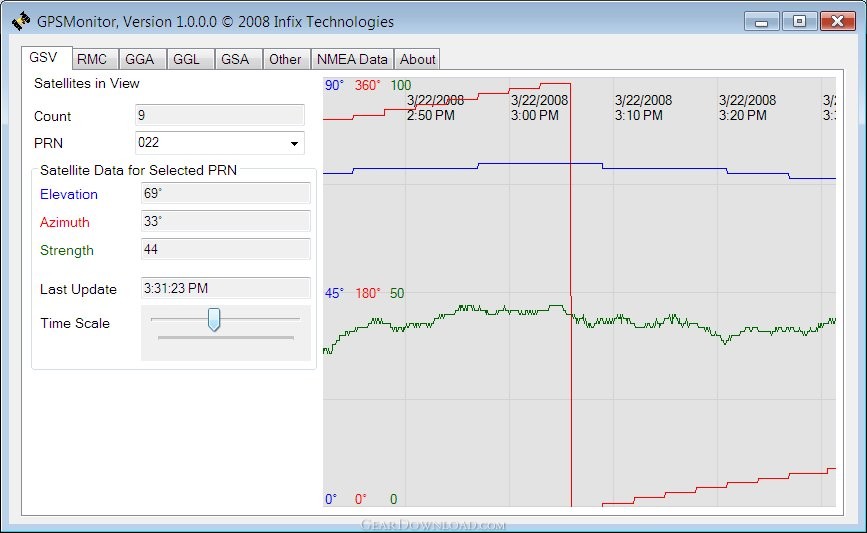The height and width of the screenshot is (533, 867).
Task: Click the 3/22/2008 3:00 PM chart timestamp
Action: tap(539, 108)
